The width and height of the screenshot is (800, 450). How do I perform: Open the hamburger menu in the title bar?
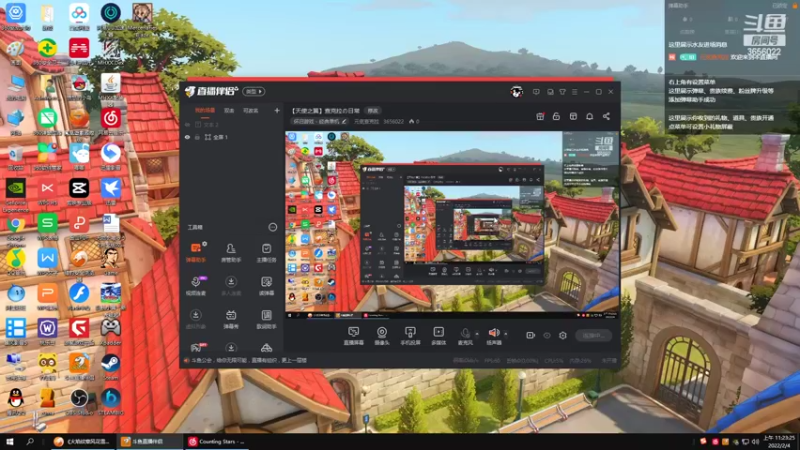pos(574,92)
